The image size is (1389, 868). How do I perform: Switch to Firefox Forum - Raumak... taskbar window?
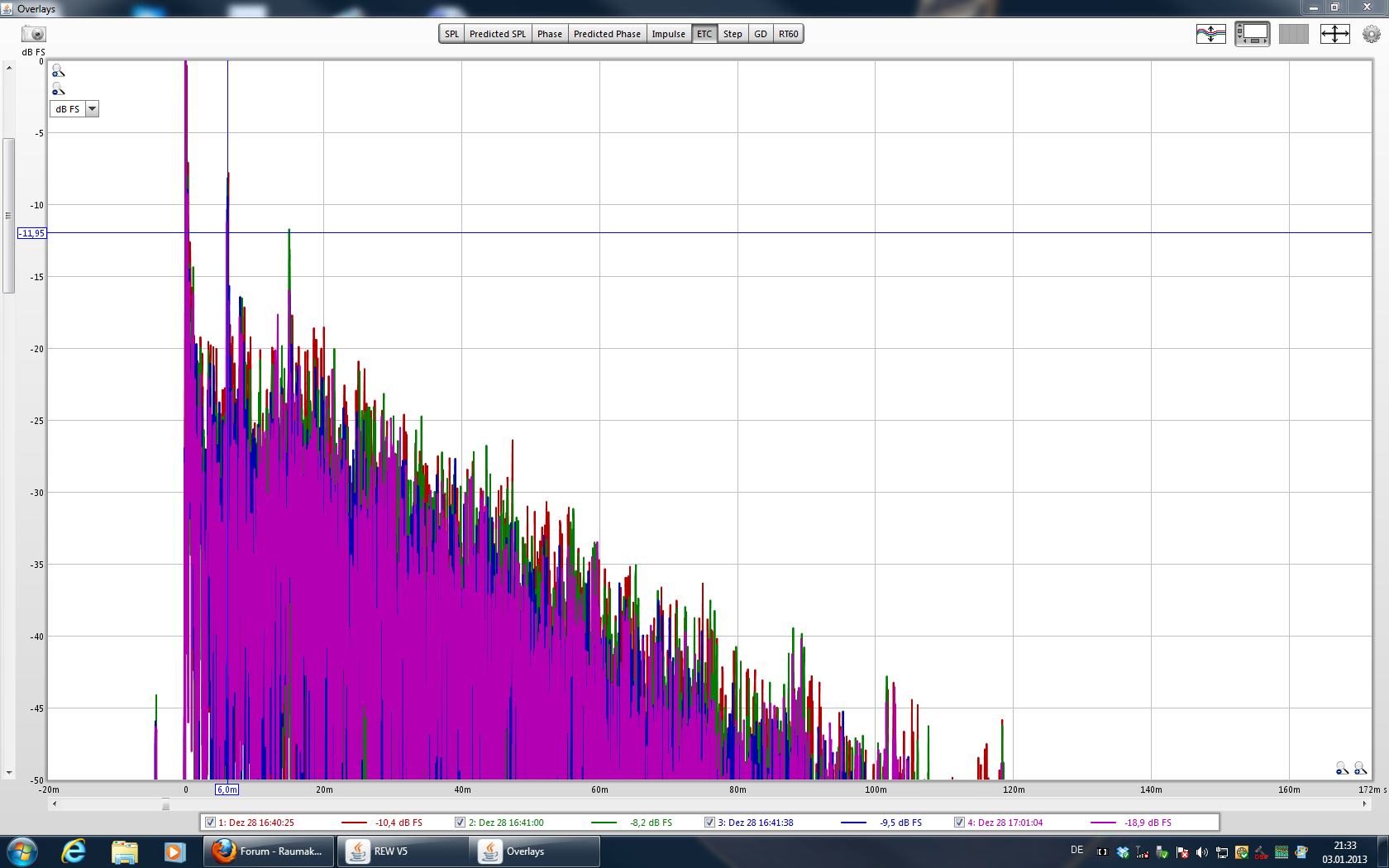coord(269,851)
